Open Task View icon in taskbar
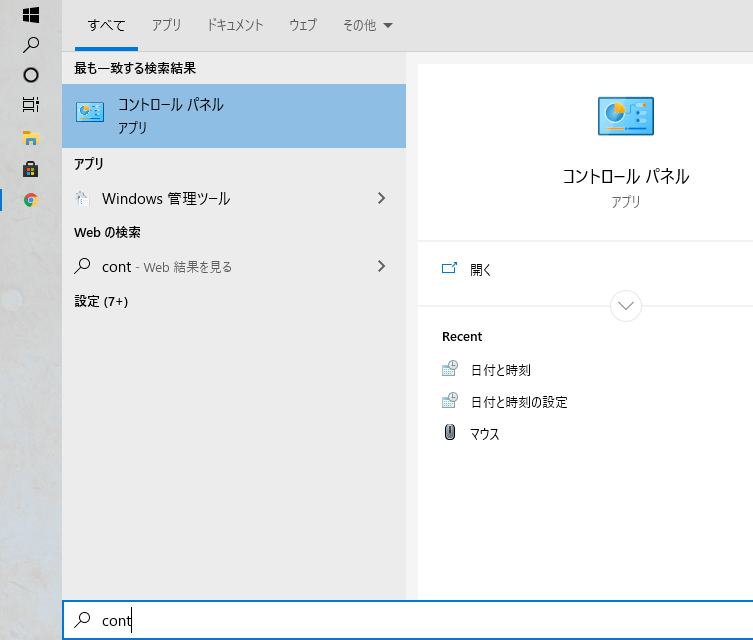 (x=31, y=105)
